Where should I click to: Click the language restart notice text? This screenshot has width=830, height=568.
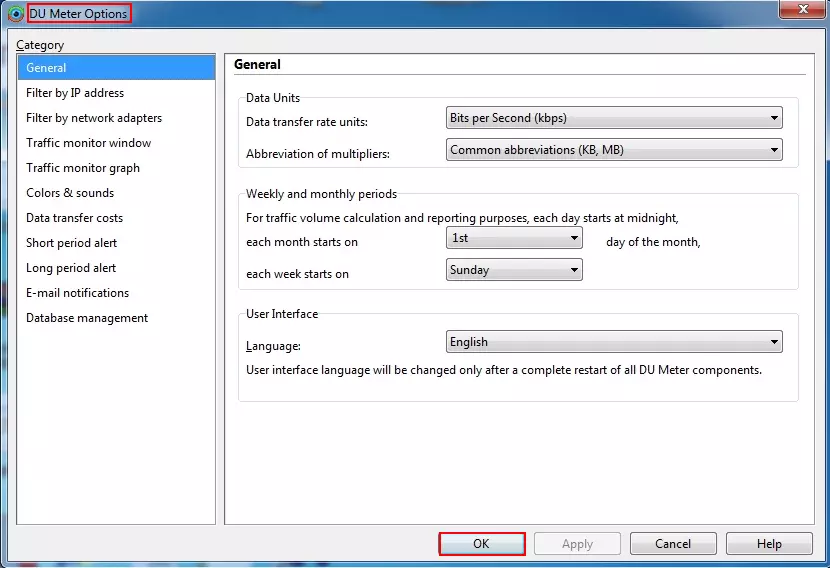(x=503, y=370)
